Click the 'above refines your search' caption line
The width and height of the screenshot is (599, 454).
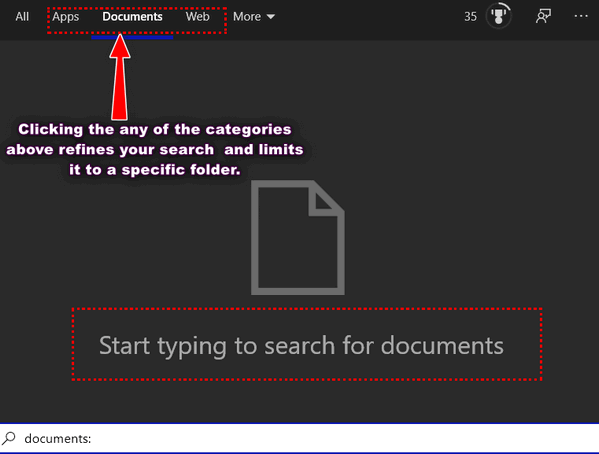pyautogui.click(x=110, y=149)
